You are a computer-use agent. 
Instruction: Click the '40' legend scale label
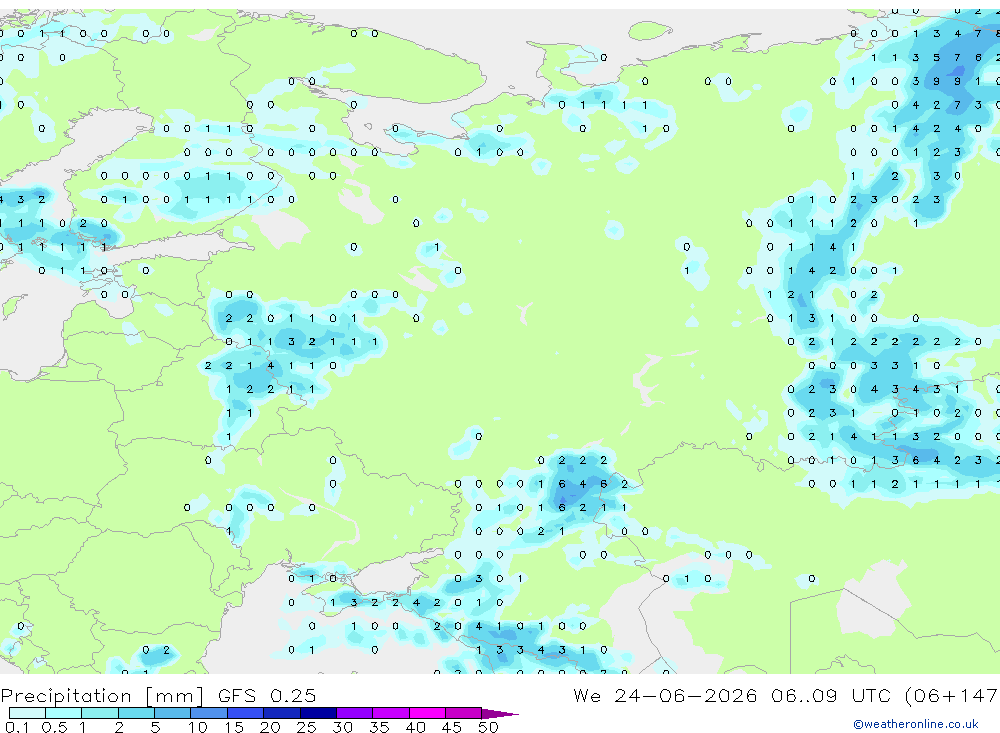[x=415, y=727]
